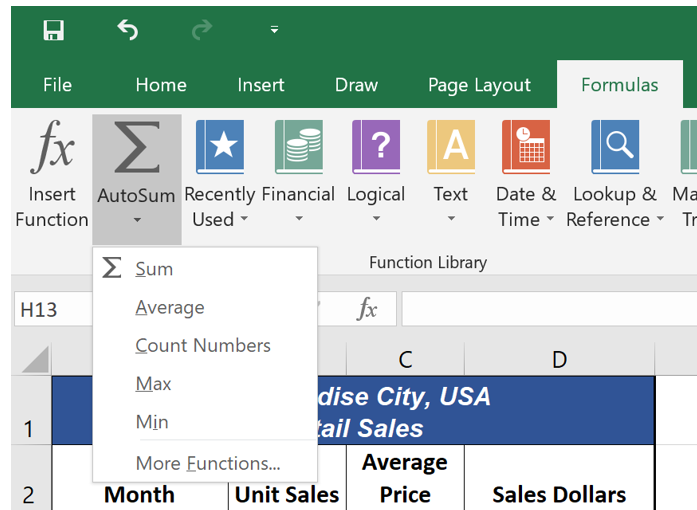
Task: Open the File tab
Action: pyautogui.click(x=57, y=84)
